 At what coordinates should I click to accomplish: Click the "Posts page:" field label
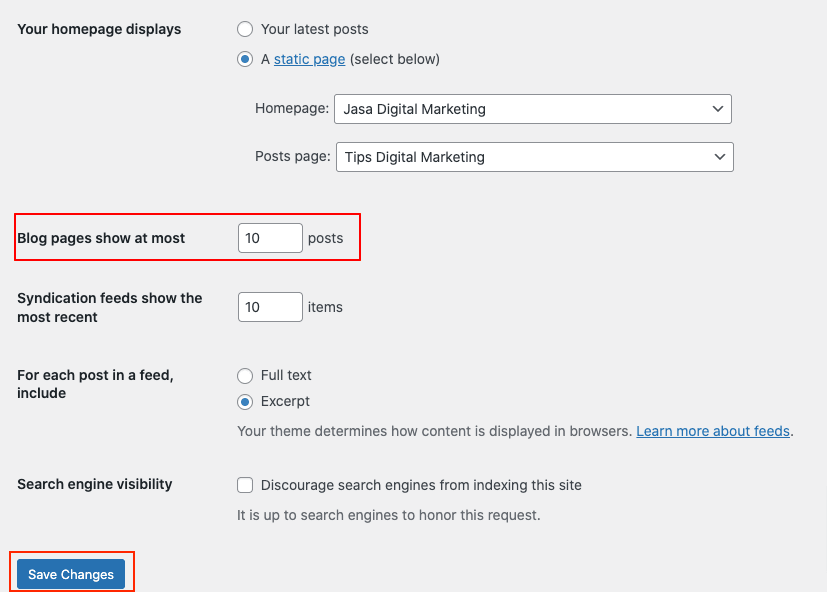click(293, 157)
